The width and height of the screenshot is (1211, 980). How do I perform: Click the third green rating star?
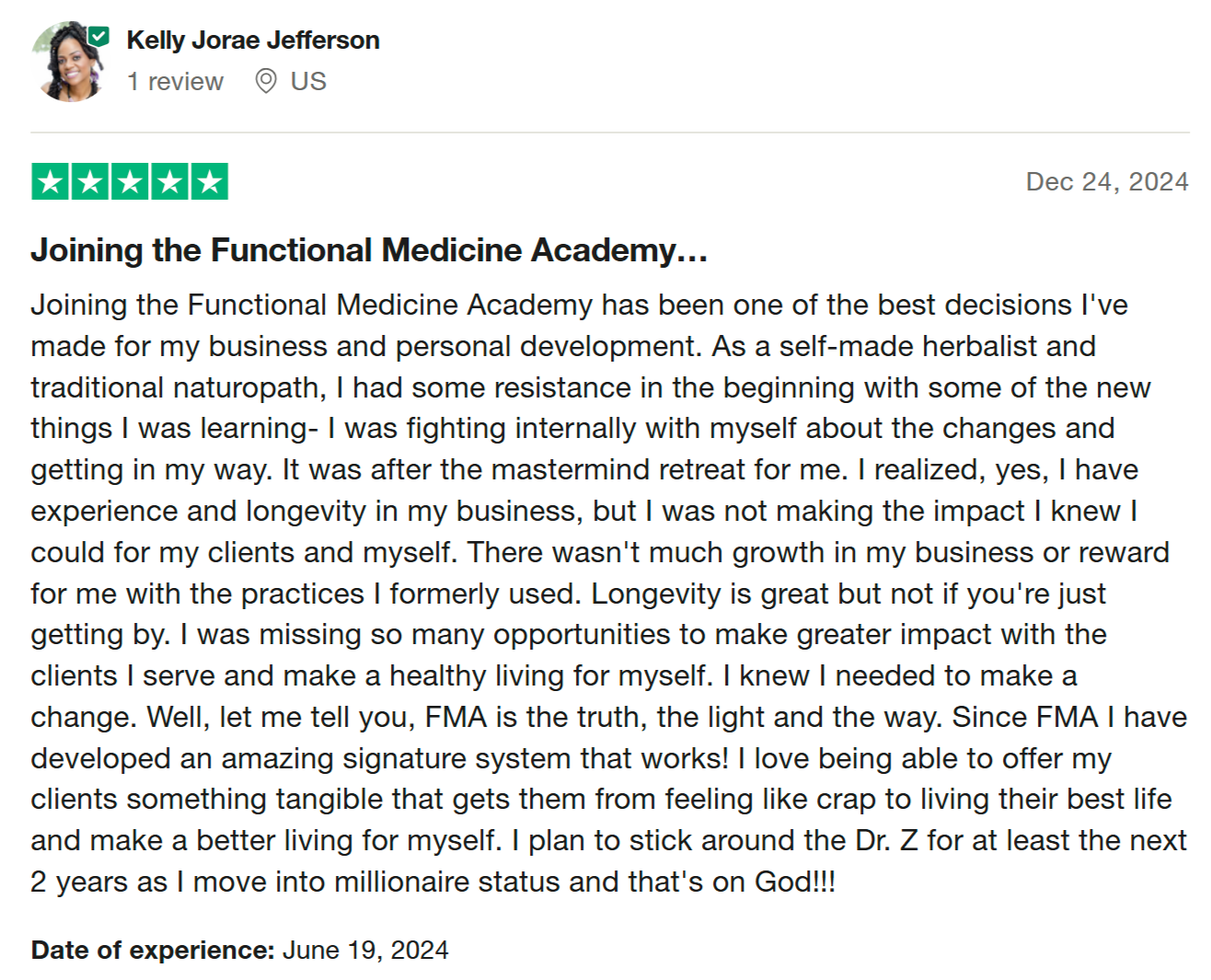tap(130, 182)
